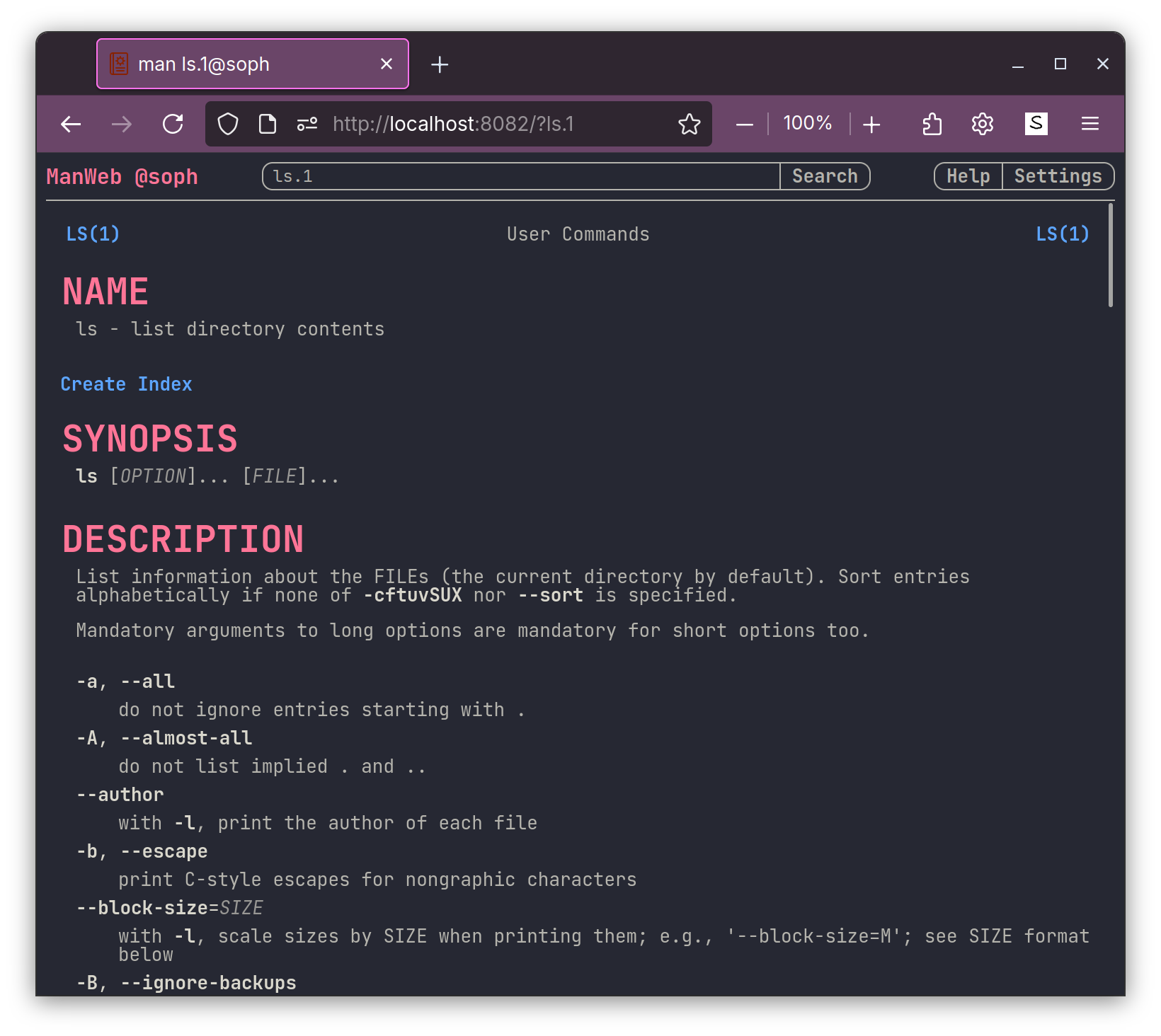Image resolution: width=1161 pixels, height=1036 pixels.
Task: Reload the current page
Action: coord(173,125)
